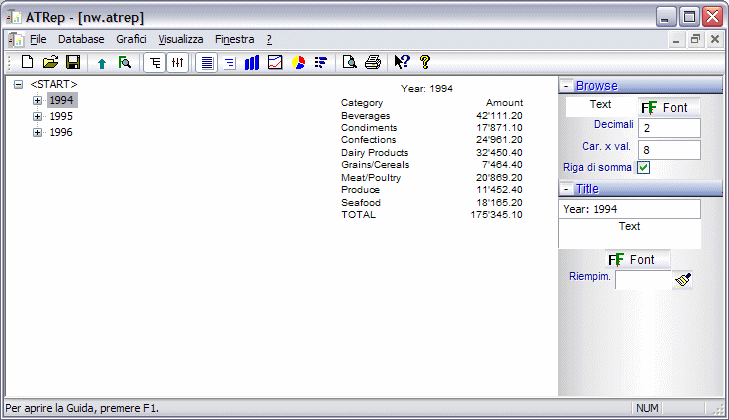The width and height of the screenshot is (729, 420).
Task: Click the Riempim. fill color field
Action: (x=643, y=280)
